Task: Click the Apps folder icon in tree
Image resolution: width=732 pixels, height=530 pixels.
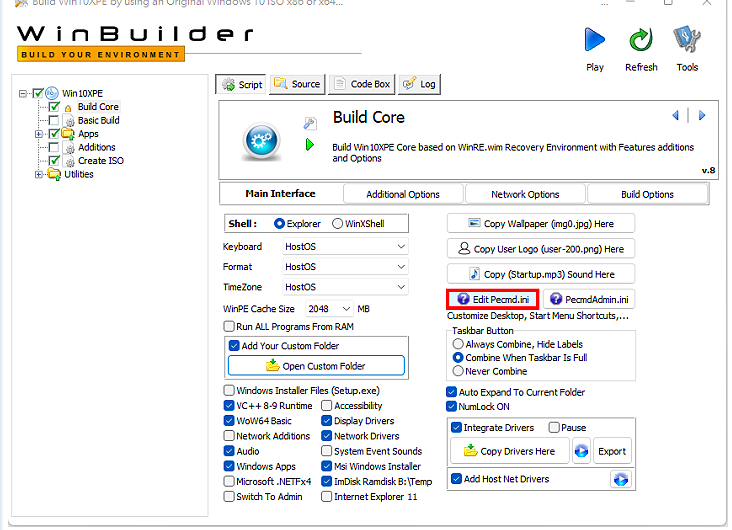Action: click(68, 134)
